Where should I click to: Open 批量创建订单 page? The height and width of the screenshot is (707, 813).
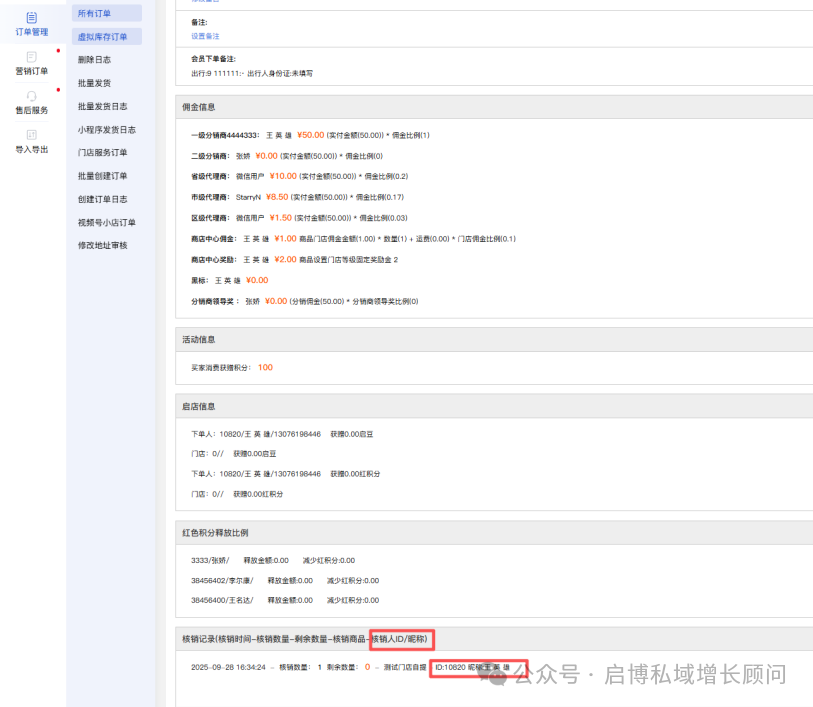coord(103,176)
